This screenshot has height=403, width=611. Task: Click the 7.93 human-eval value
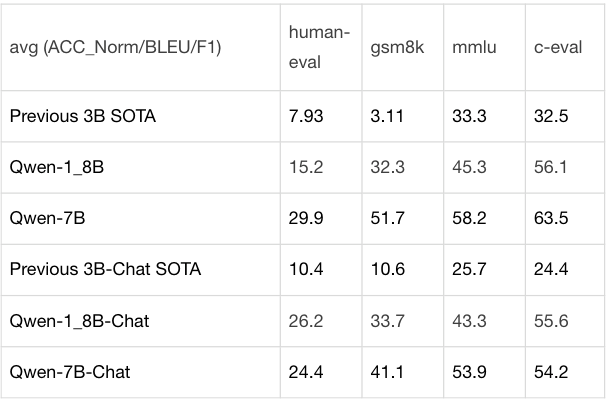pos(306,116)
